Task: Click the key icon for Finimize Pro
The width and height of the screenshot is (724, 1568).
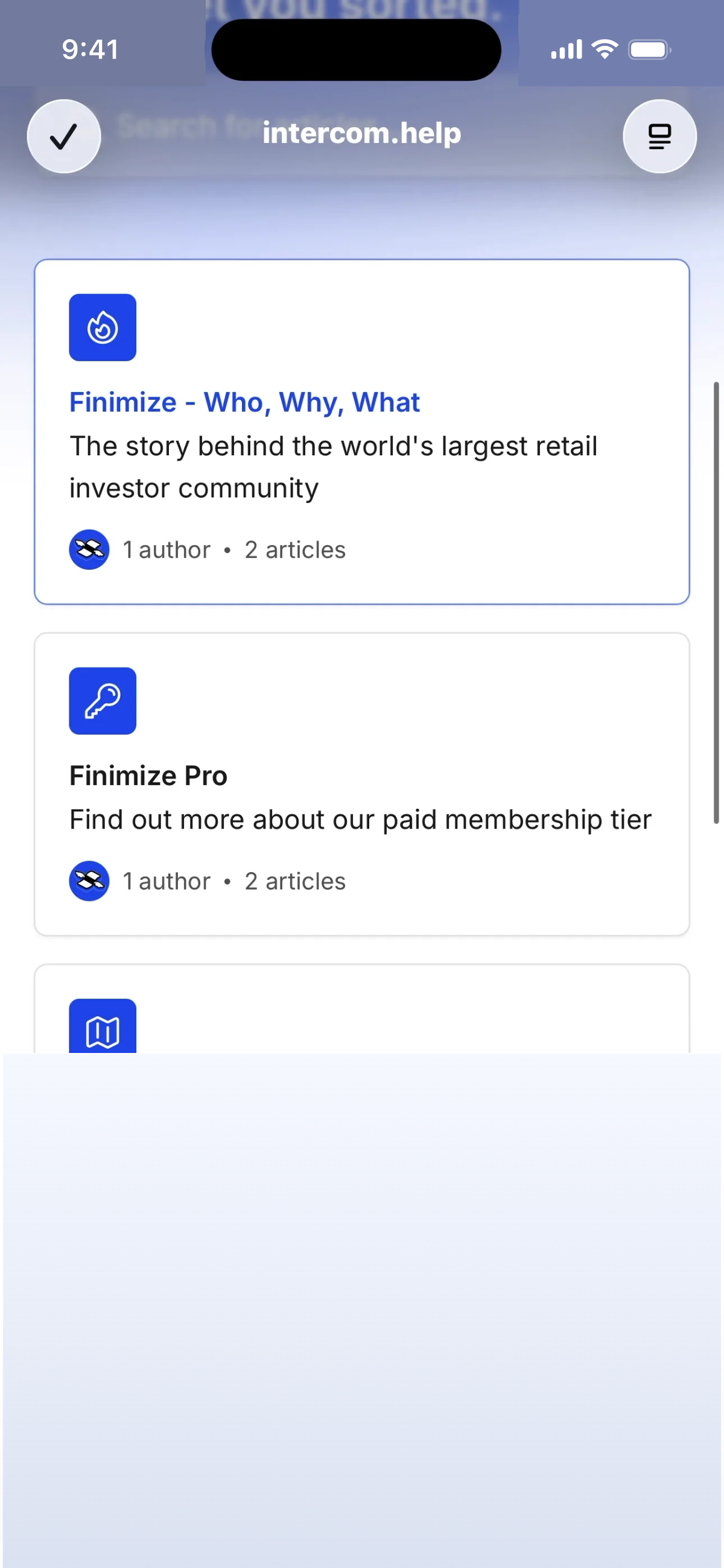Action: pos(103,701)
